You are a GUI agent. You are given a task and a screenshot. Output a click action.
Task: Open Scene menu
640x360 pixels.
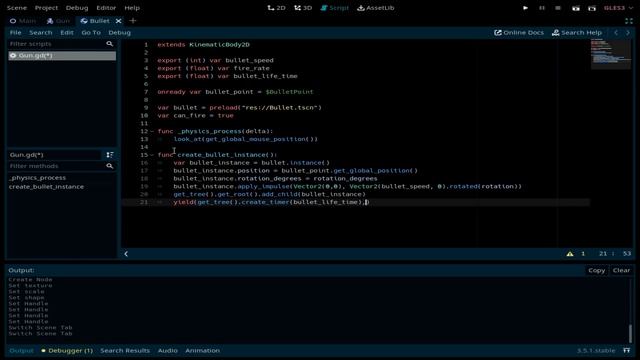17,8
